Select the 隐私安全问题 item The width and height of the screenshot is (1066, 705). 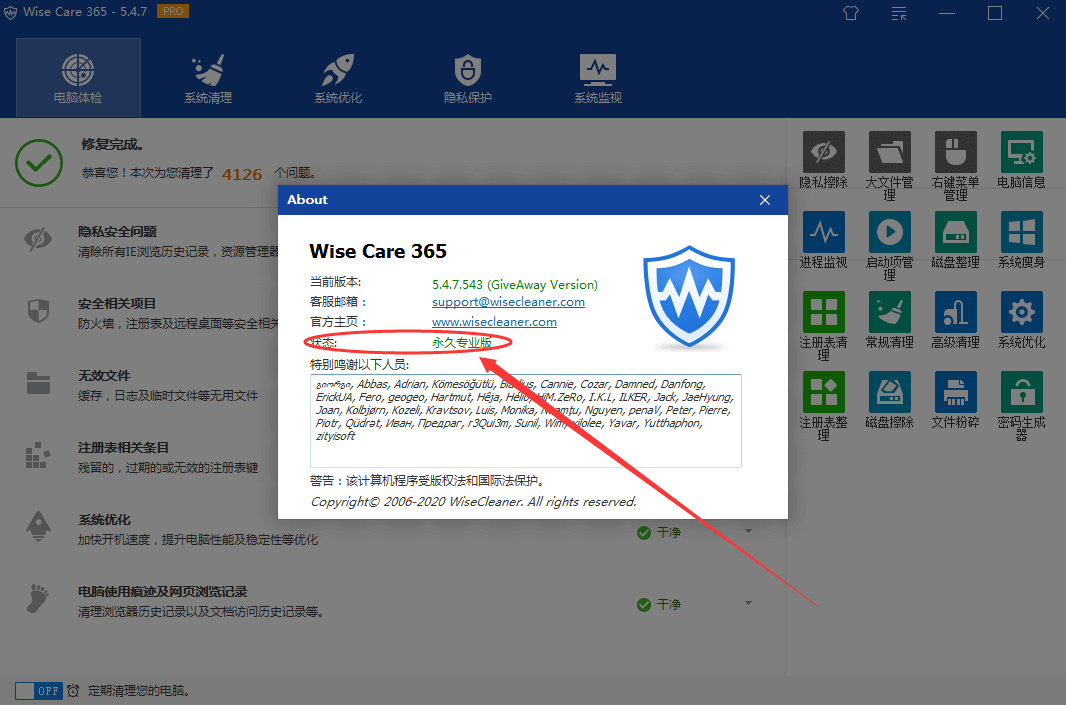(117, 232)
